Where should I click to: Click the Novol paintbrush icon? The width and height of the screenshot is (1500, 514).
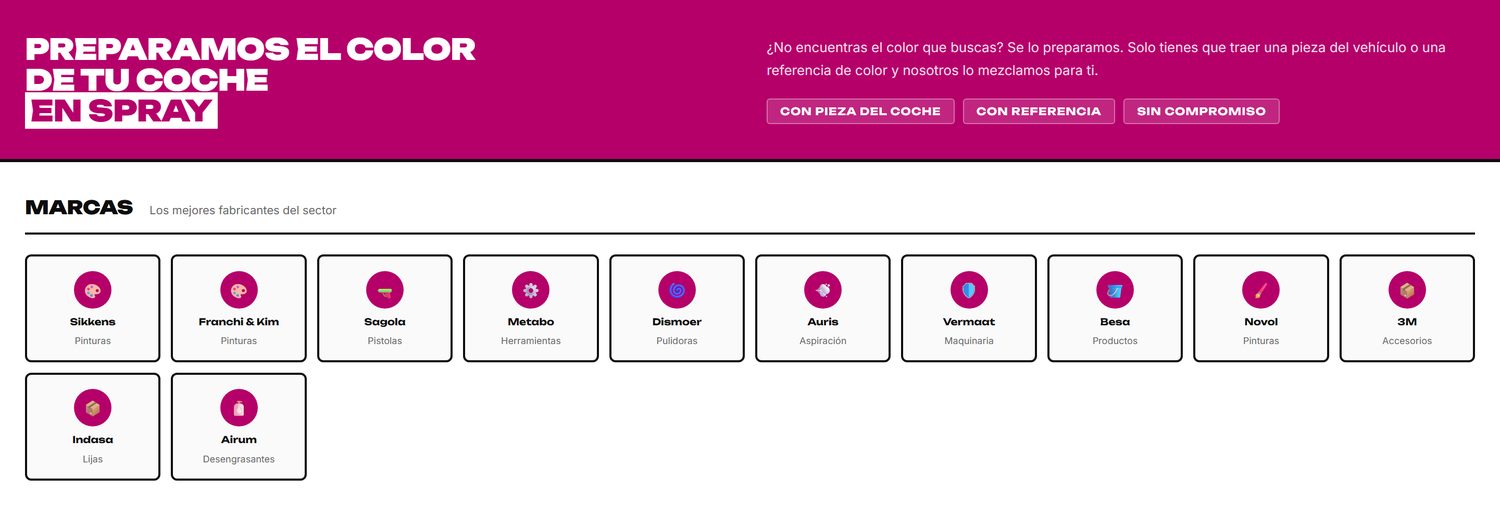point(1261,290)
